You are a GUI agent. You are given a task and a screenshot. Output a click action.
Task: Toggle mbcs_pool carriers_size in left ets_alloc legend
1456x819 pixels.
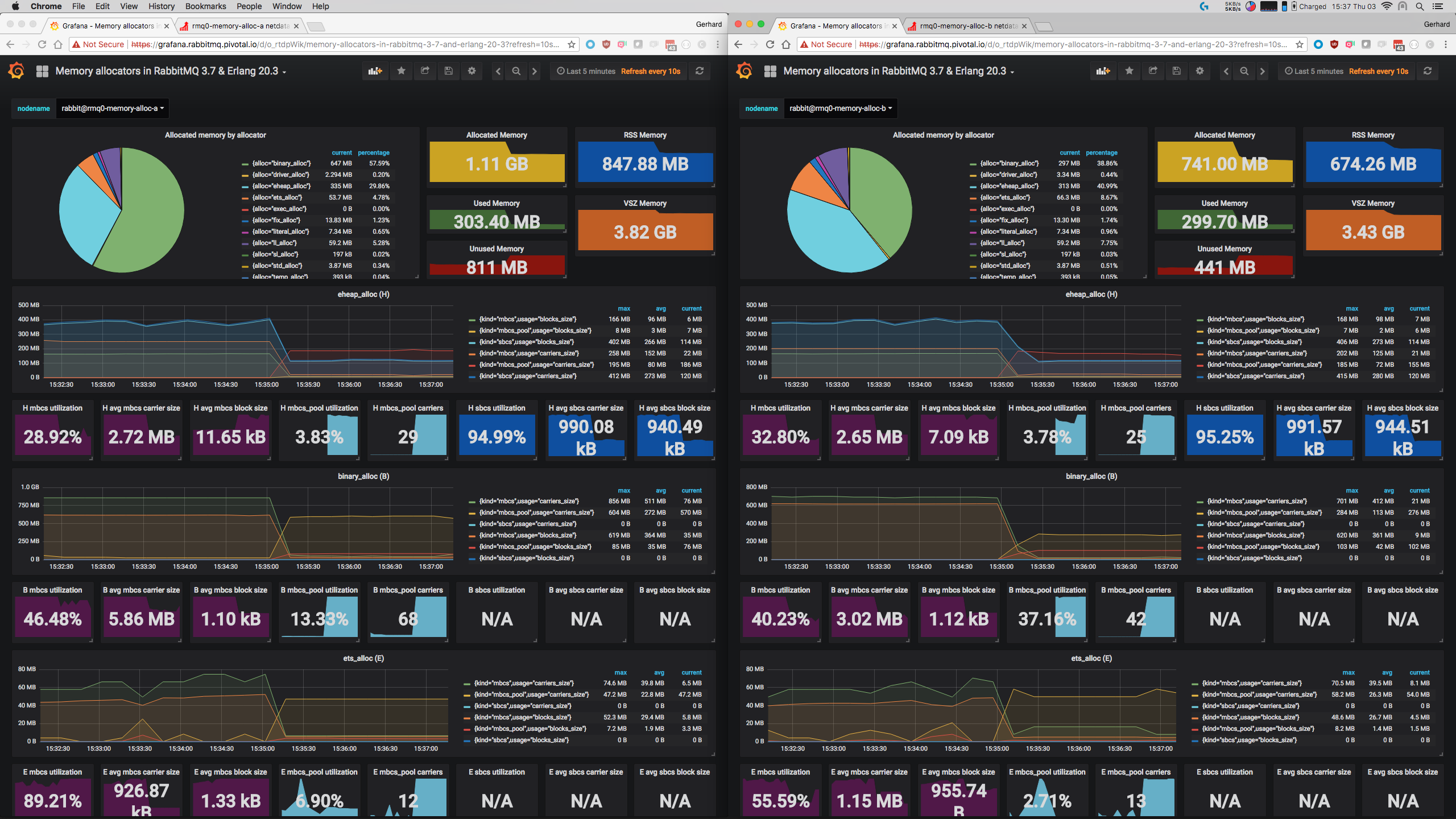[531, 694]
